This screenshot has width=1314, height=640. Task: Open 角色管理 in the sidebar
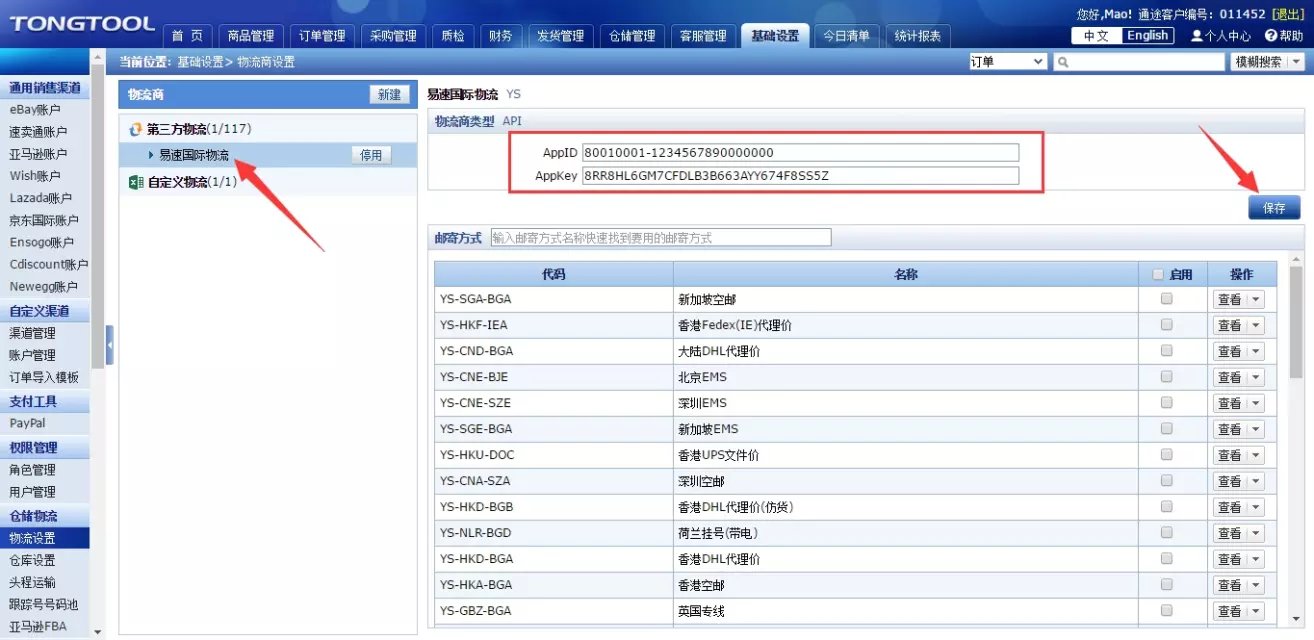tap(33, 470)
